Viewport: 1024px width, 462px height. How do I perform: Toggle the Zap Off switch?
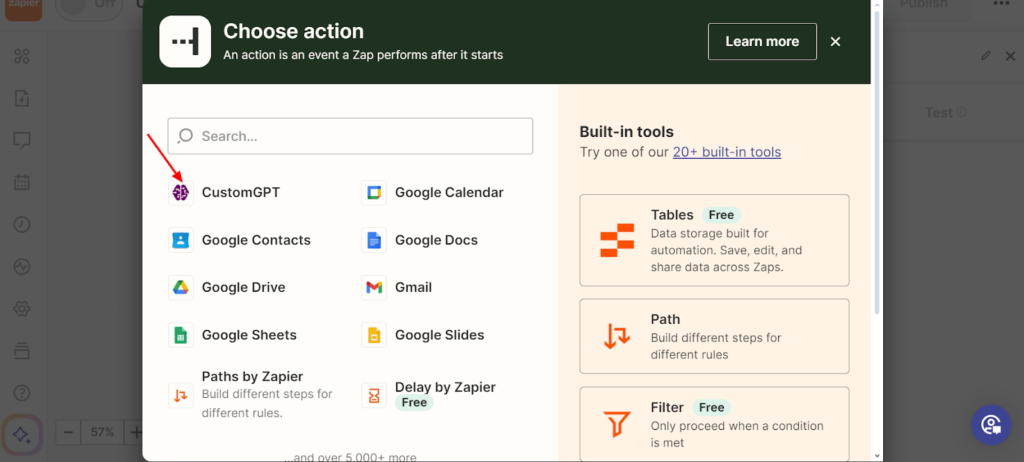tap(89, 5)
